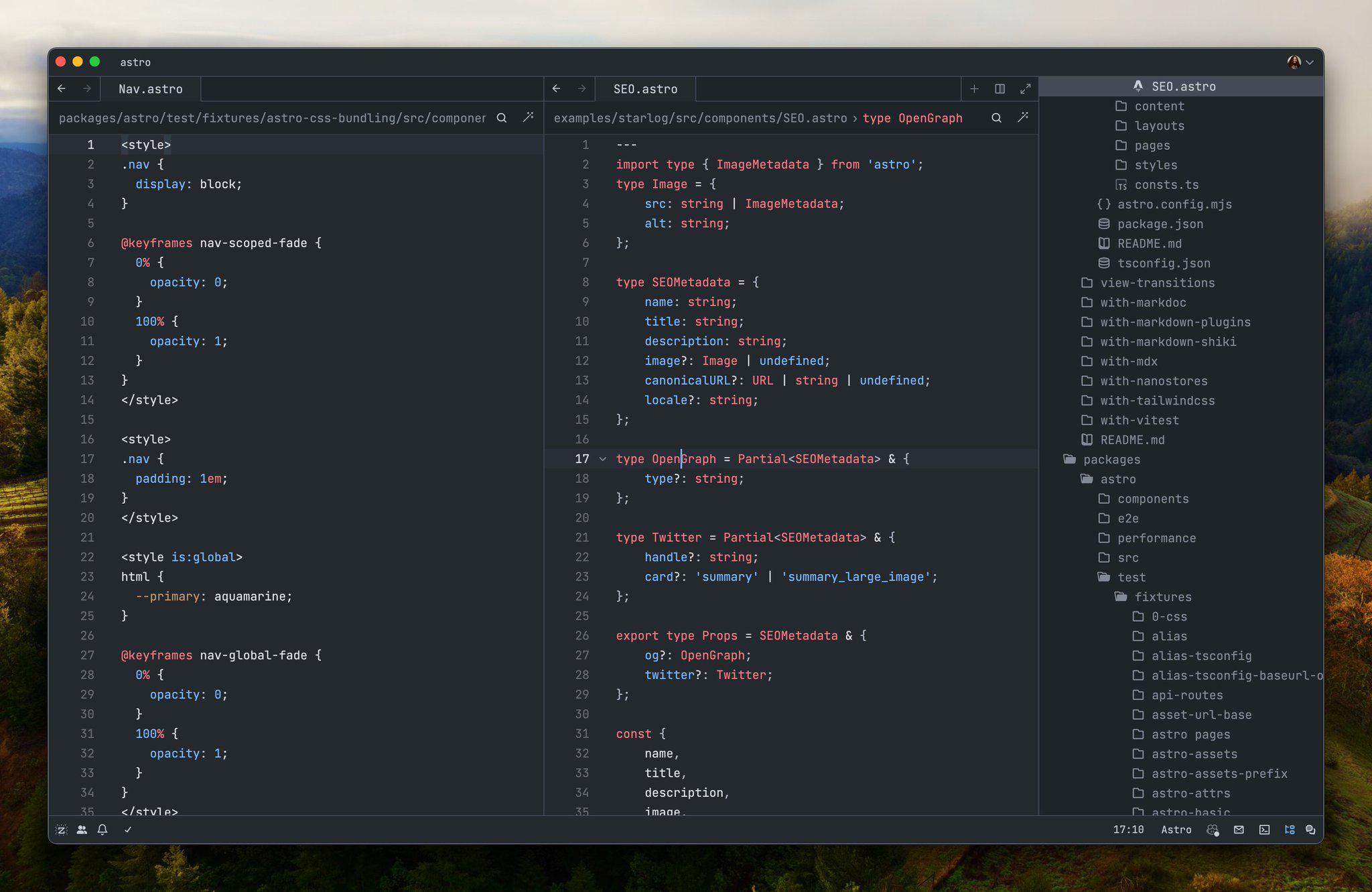Click the new tab plus icon
This screenshot has height=892, width=1372.
pos(975,88)
